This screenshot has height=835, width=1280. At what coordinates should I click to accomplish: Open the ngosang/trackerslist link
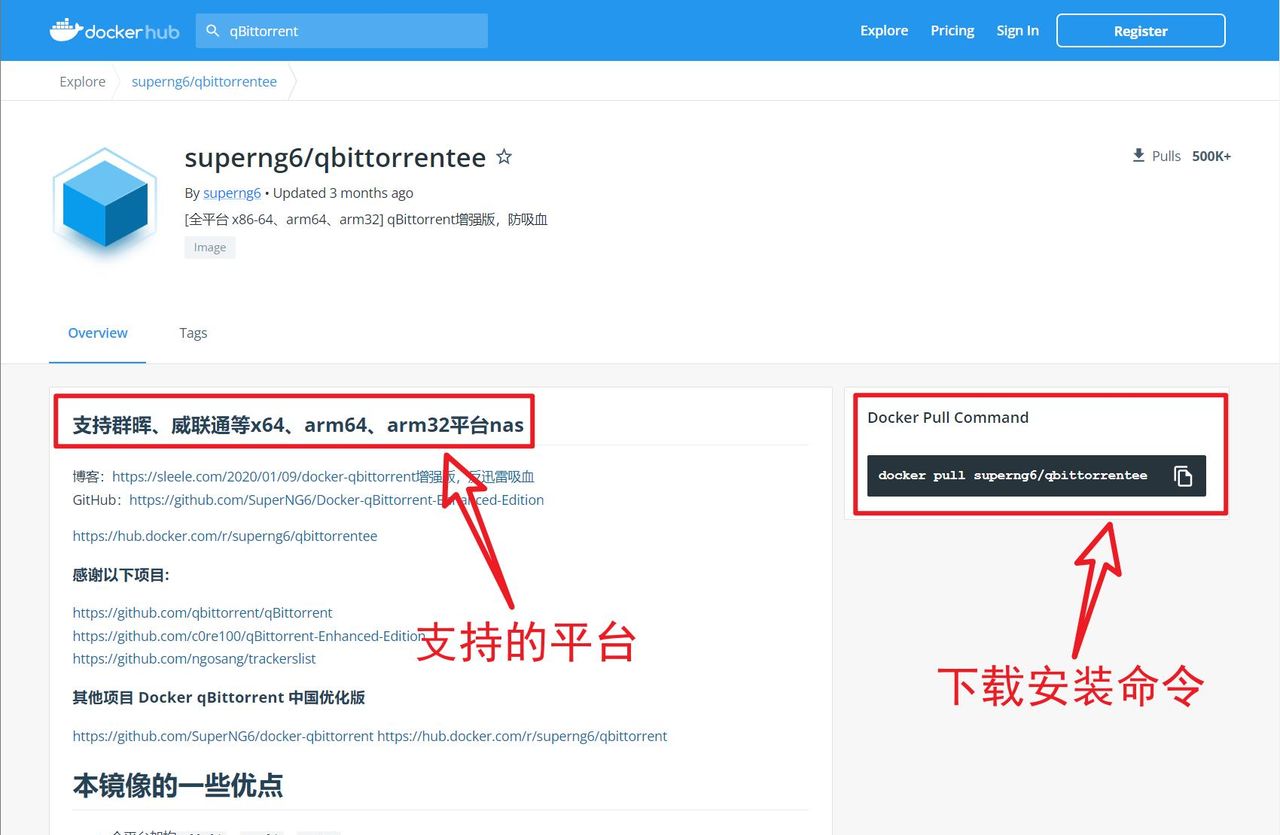(x=194, y=659)
